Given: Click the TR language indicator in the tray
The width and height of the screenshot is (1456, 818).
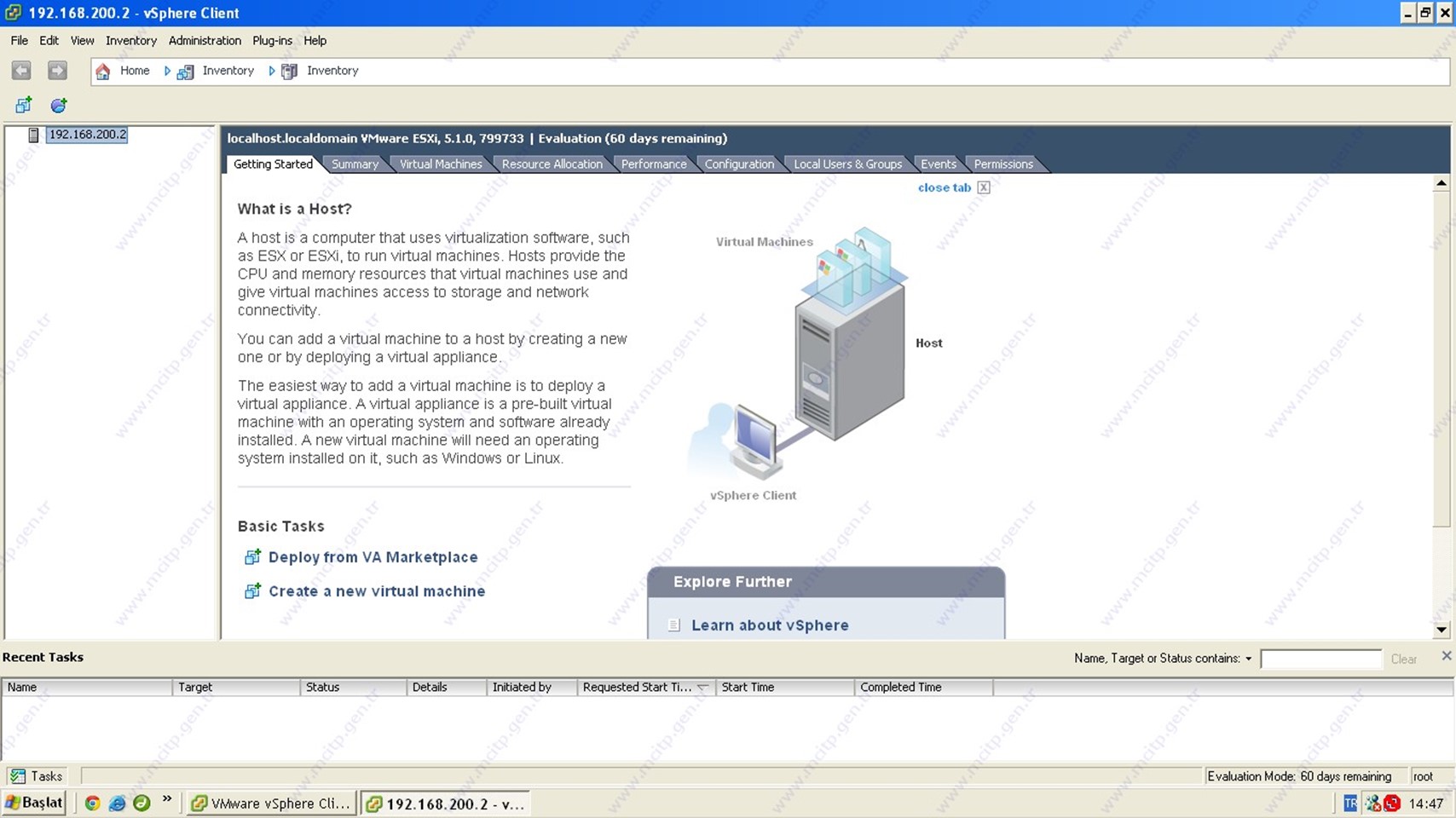Looking at the screenshot, I should [x=1350, y=804].
